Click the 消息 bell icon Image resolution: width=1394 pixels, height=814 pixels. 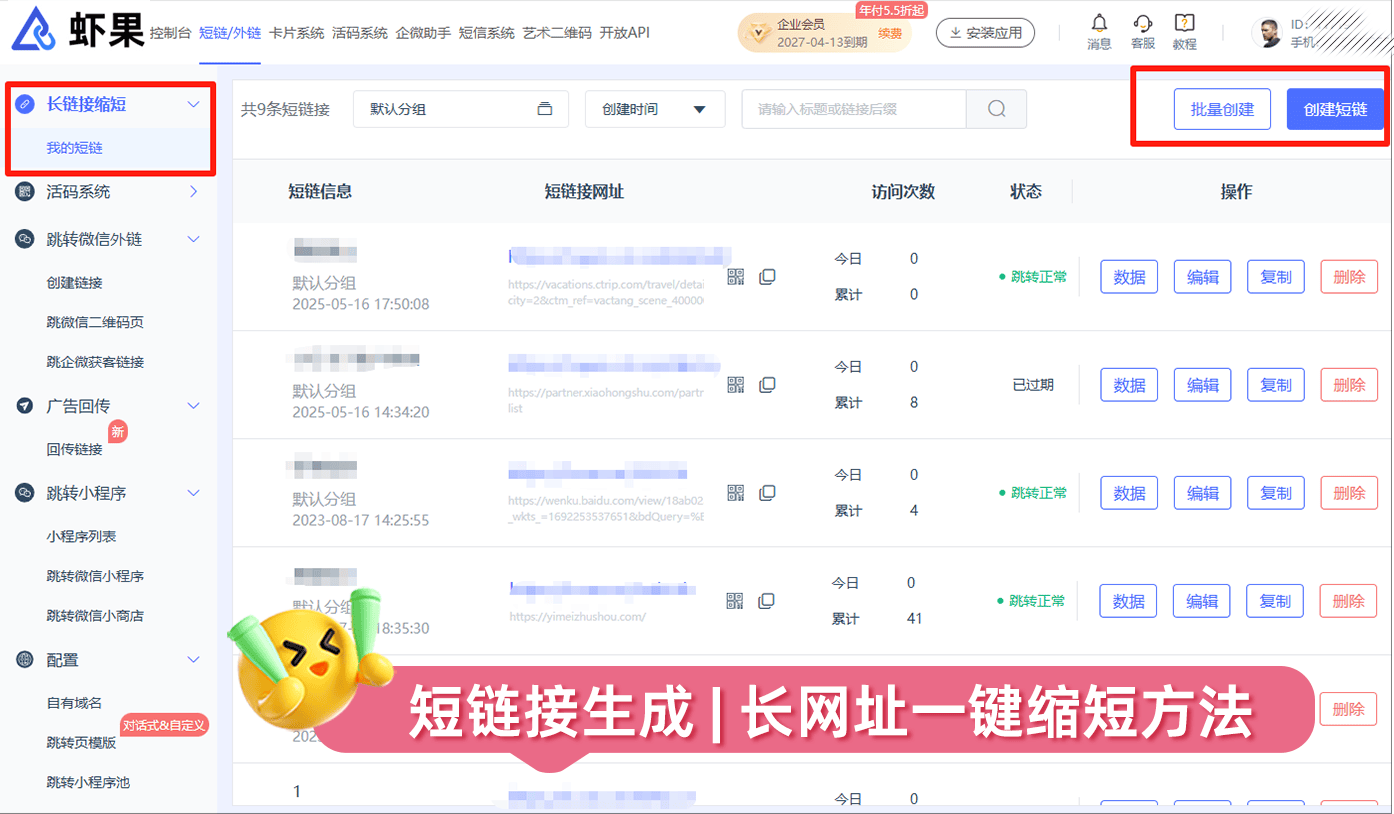[x=1099, y=24]
